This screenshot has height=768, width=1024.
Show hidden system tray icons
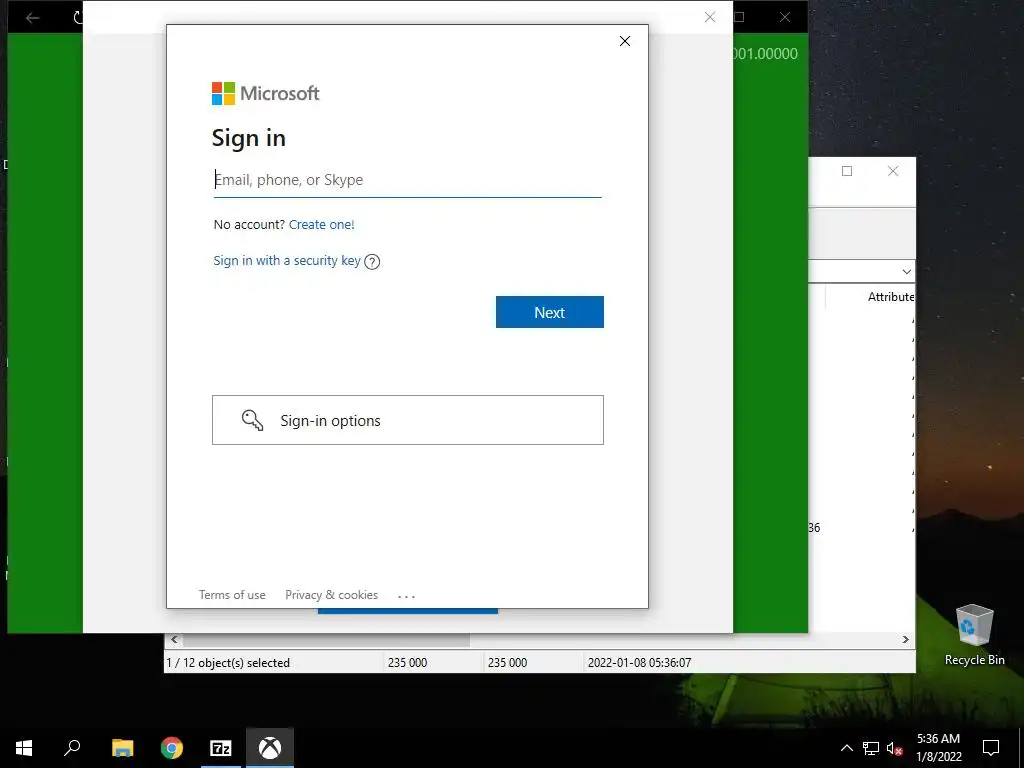tap(846, 748)
